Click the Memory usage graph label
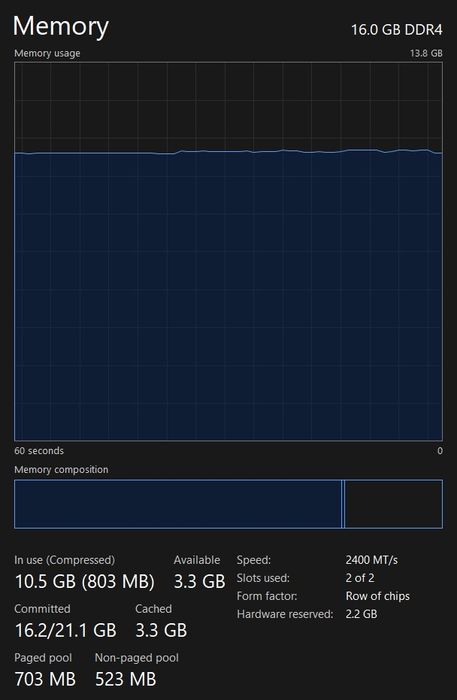The height and width of the screenshot is (700, 457). point(47,53)
